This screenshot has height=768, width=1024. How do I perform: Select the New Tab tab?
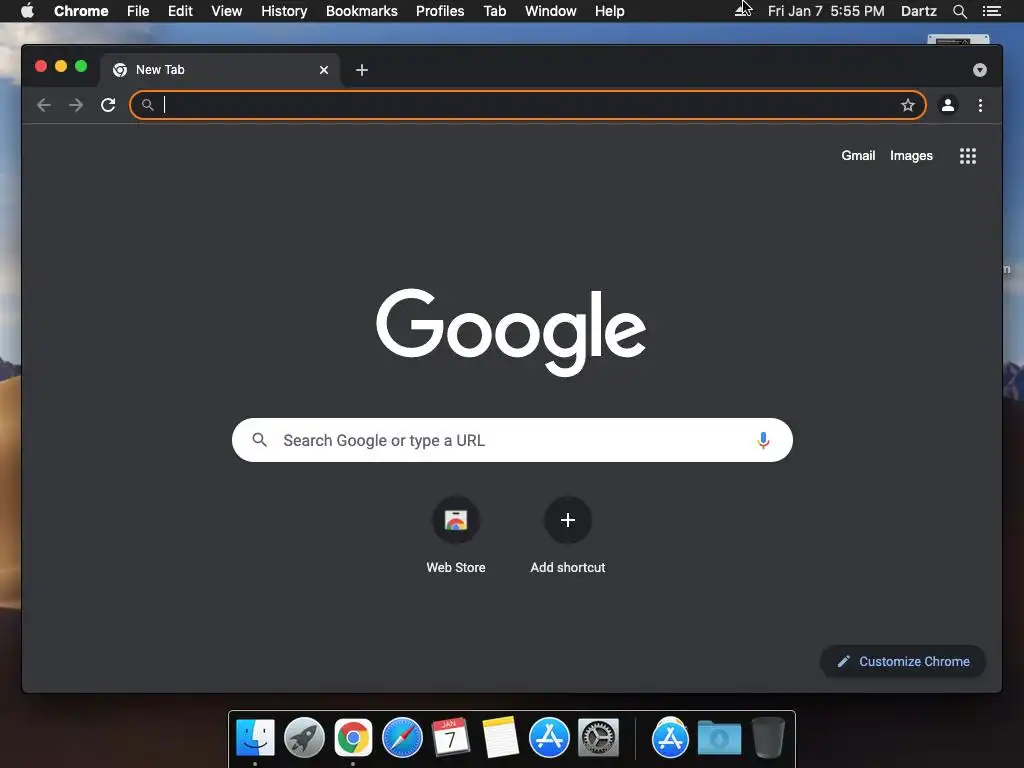click(x=220, y=70)
